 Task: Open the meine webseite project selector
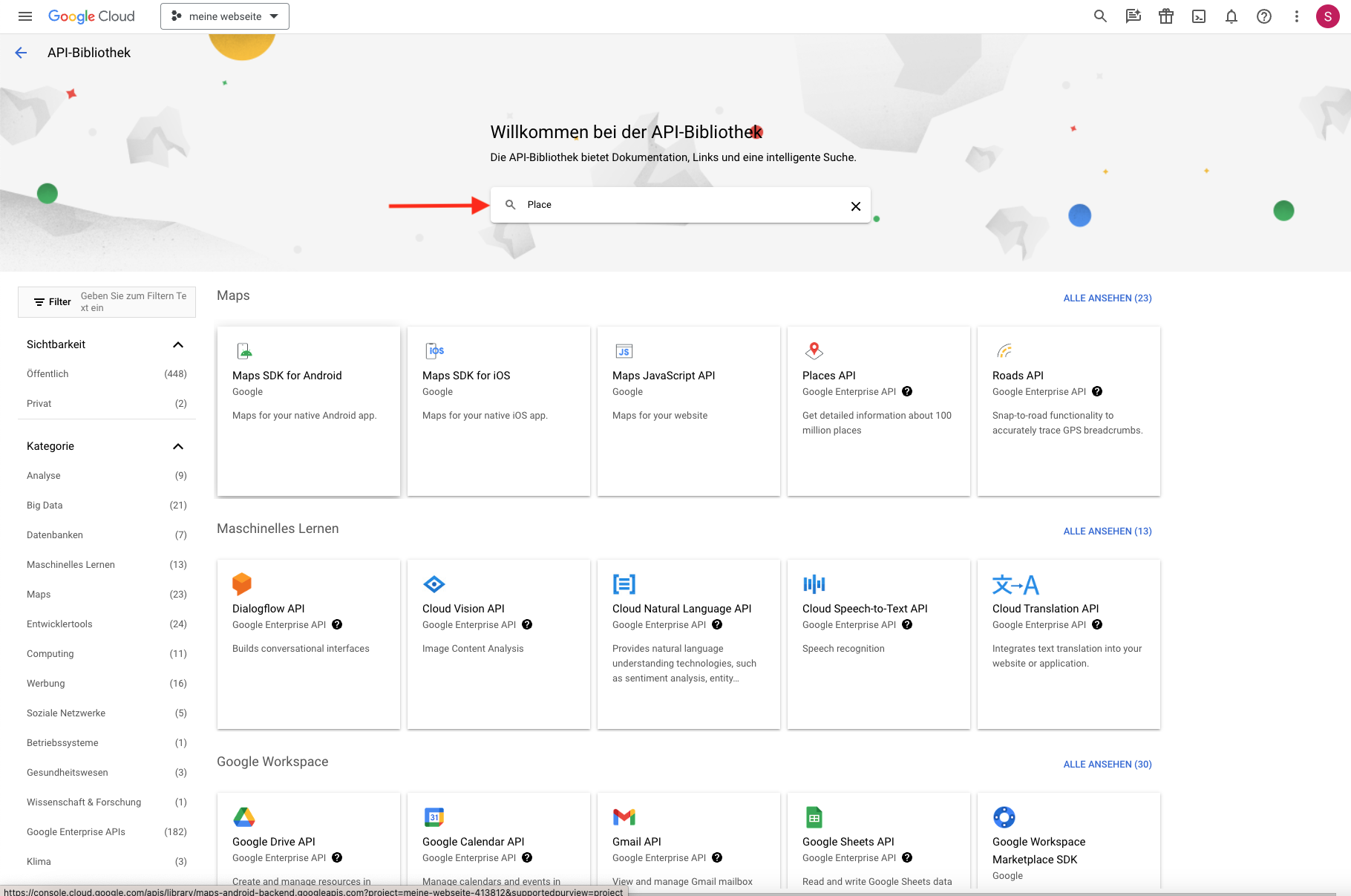point(225,16)
